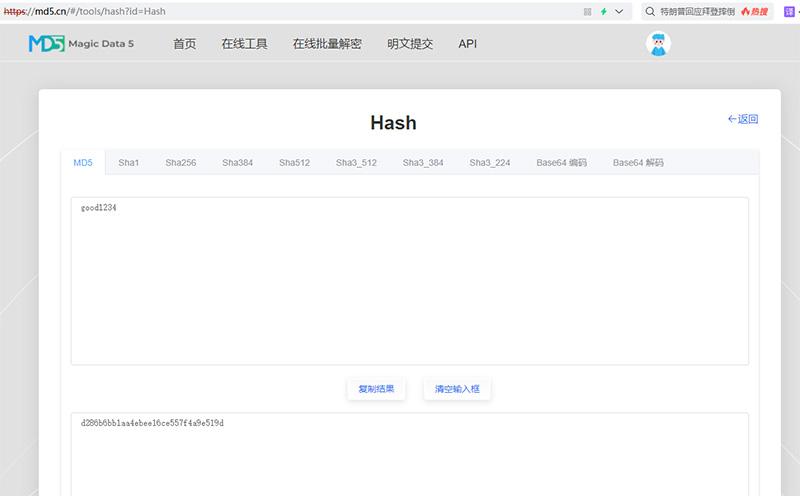Image resolution: width=800 pixels, height=496 pixels.
Task: Click the ←返回 back link
Action: (x=743, y=119)
